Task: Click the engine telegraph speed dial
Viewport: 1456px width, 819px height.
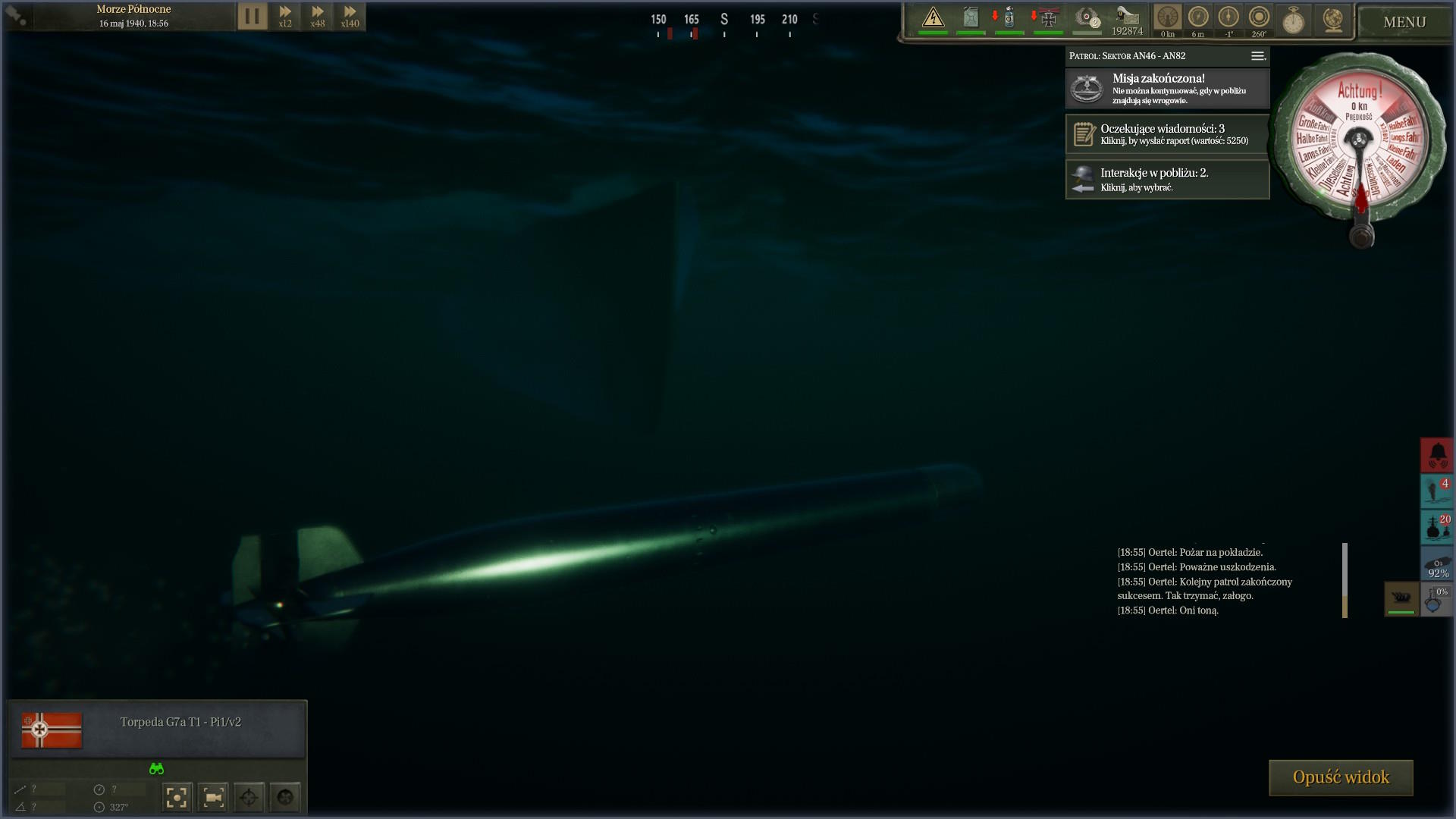Action: (1359, 142)
